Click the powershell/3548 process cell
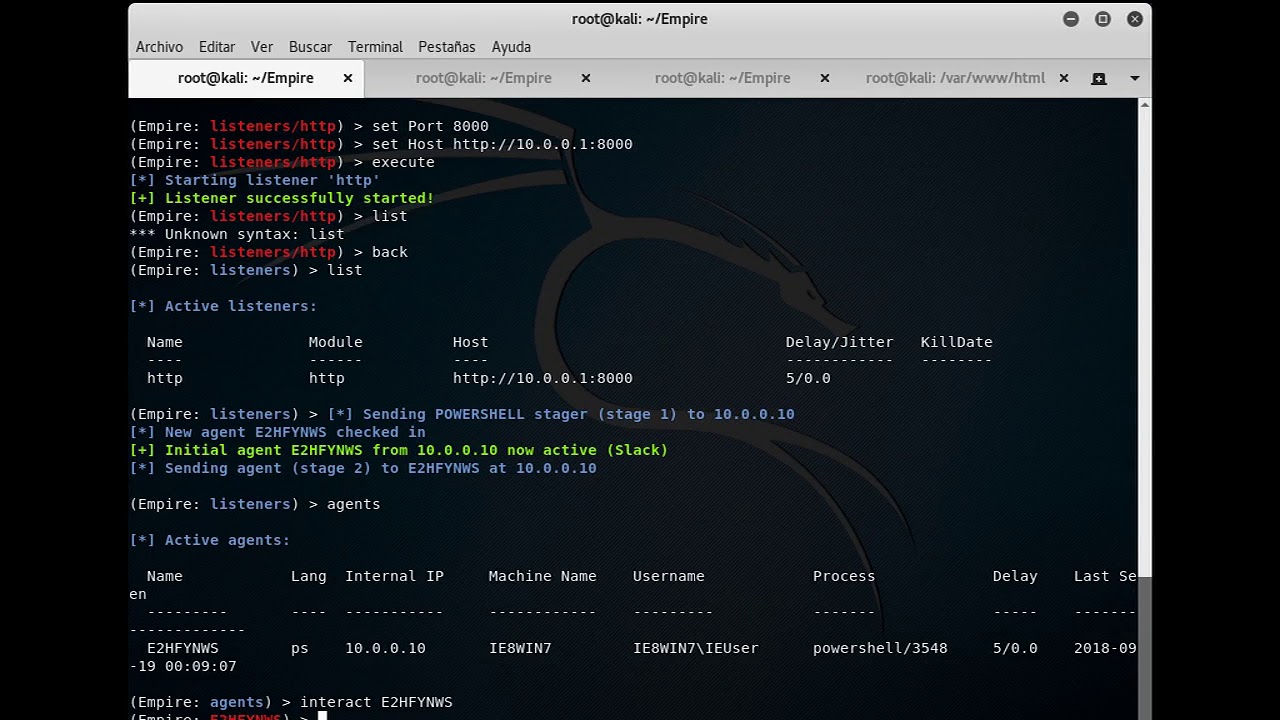1280x720 pixels. pos(880,648)
